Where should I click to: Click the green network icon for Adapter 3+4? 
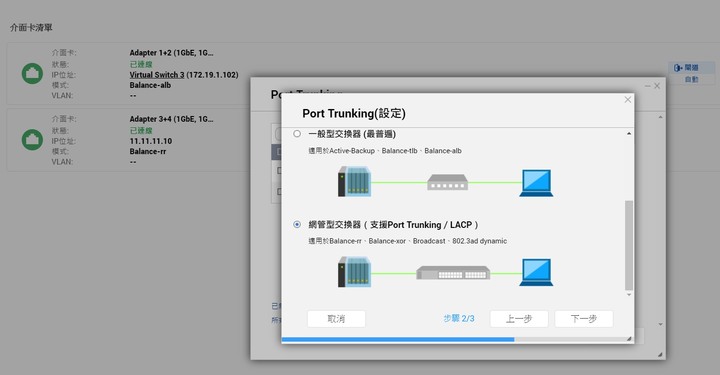click(32, 140)
